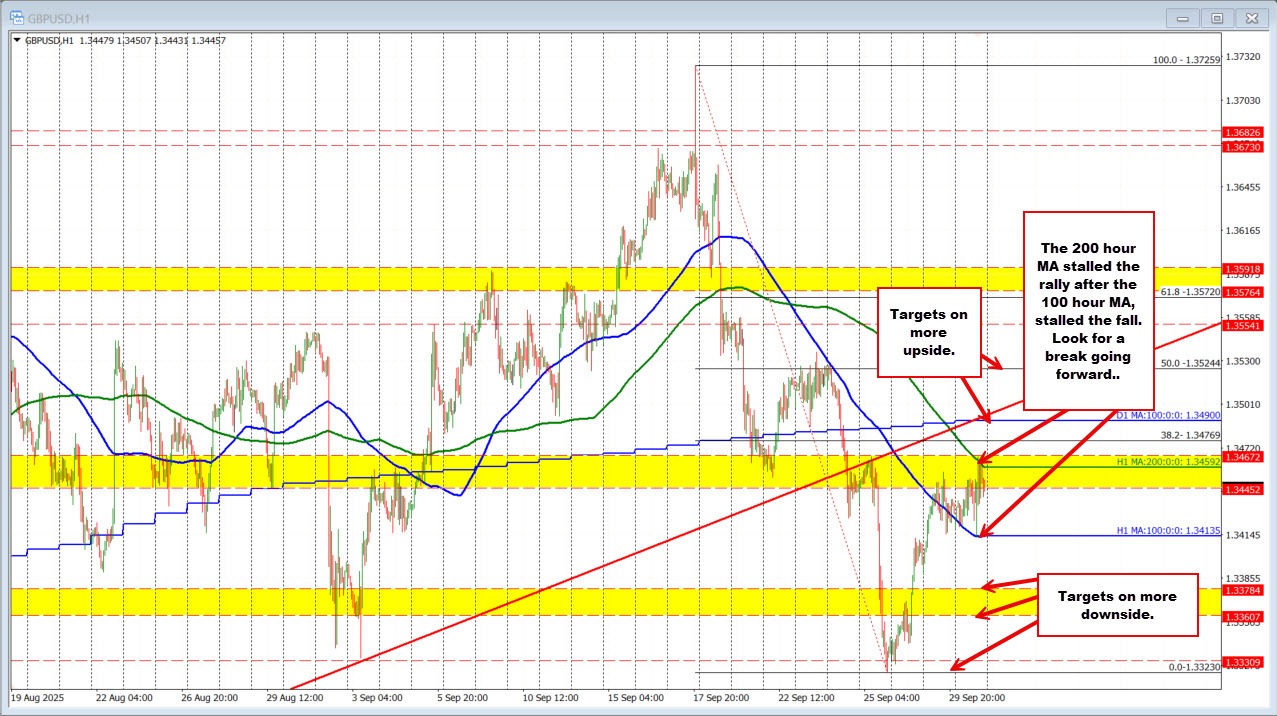The height and width of the screenshot is (716, 1277).
Task: Open the quote details via the black triangle
Action: coord(16,40)
